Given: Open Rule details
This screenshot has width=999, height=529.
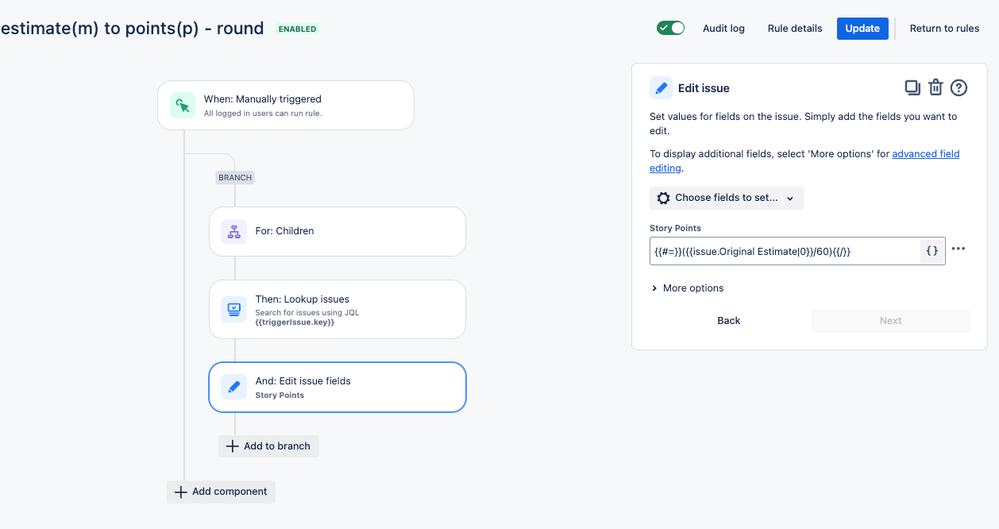Looking at the screenshot, I should pos(794,29).
